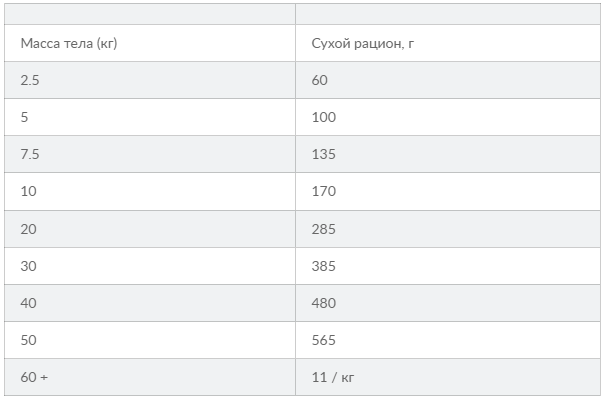
Task: Click the cell with weight 50
Action: (x=150, y=340)
